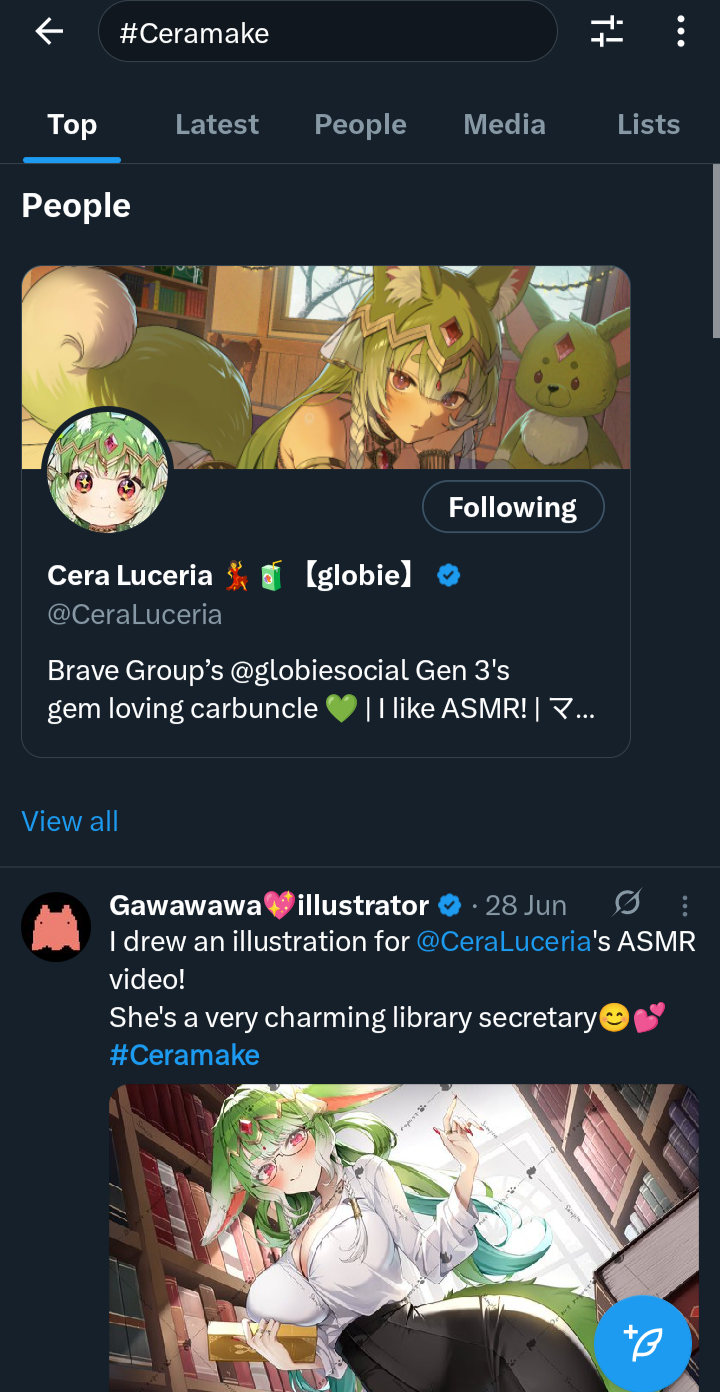The width and height of the screenshot is (720, 1392).
Task: Switch to the Latest tab
Action: click(217, 124)
